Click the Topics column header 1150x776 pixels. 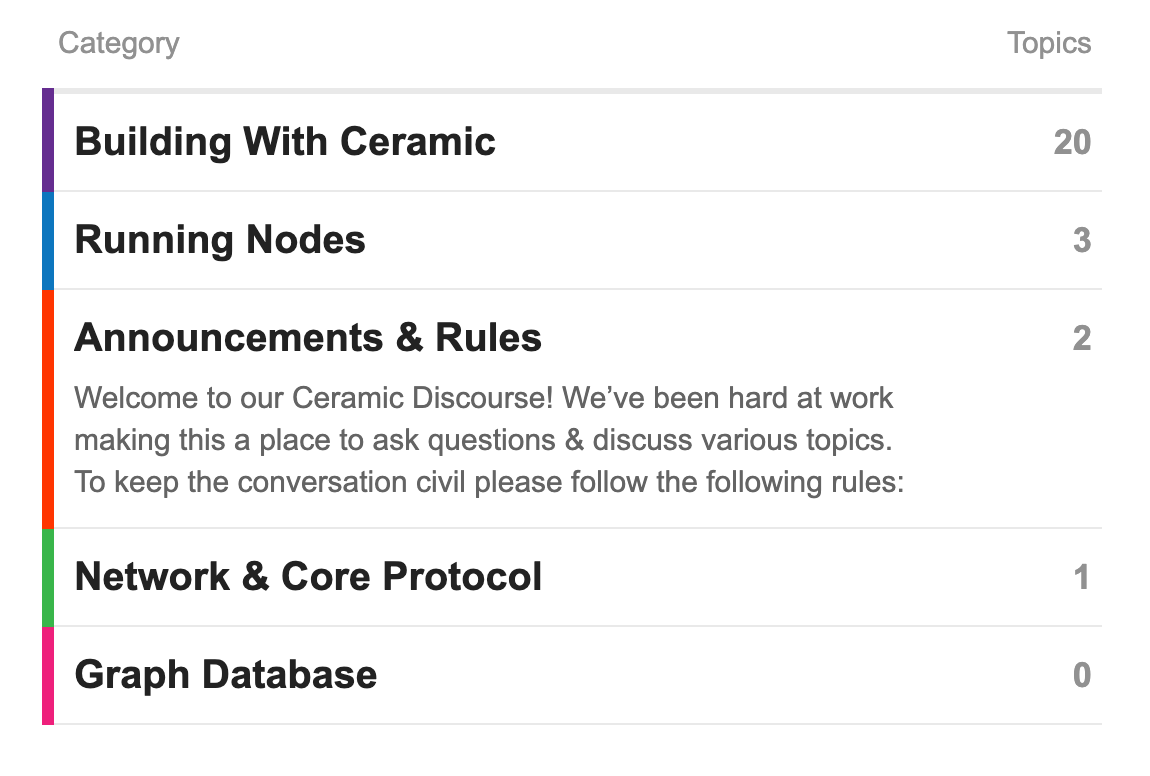(x=1048, y=43)
